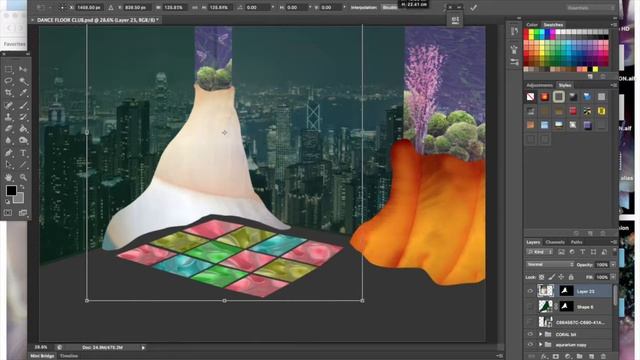The height and width of the screenshot is (360, 640).
Task: Open the Timeline tab
Action: [x=69, y=356]
